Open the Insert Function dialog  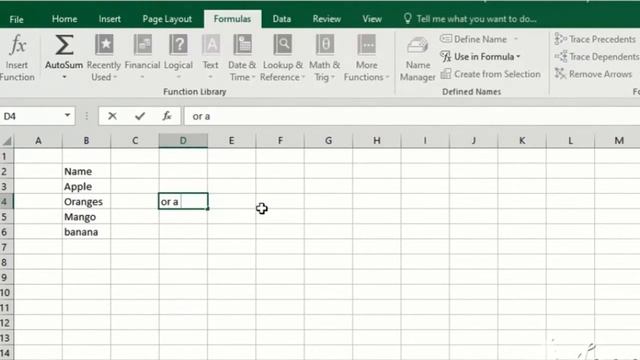coord(17,57)
